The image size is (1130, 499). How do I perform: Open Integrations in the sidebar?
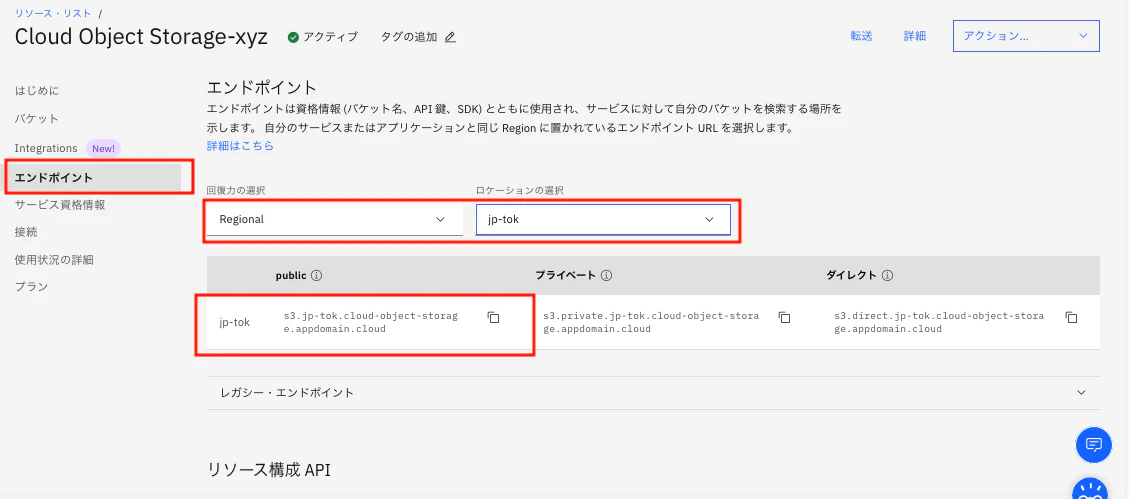46,148
